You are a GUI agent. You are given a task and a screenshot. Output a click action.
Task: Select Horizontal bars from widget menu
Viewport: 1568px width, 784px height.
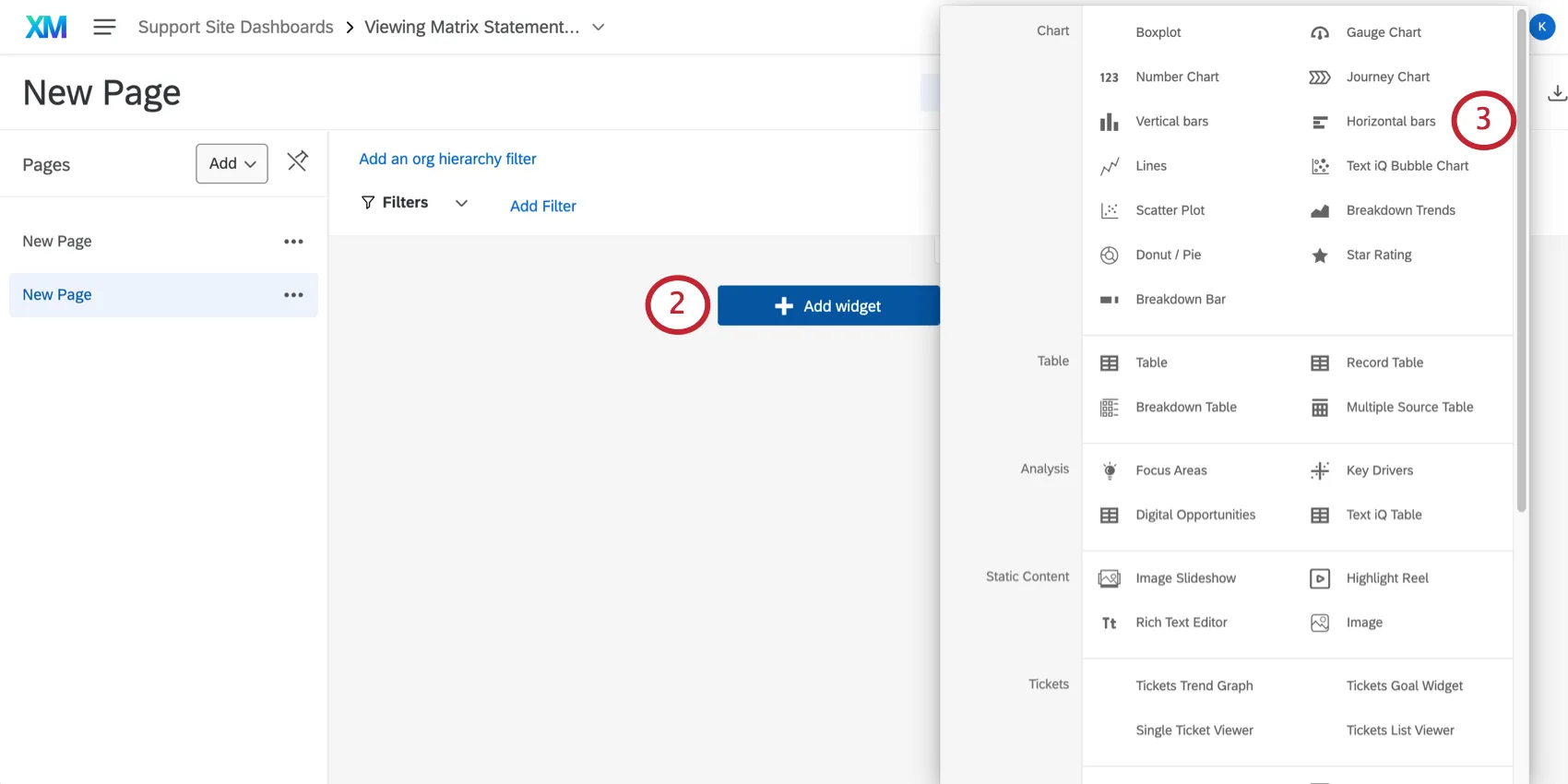pyautogui.click(x=1390, y=122)
